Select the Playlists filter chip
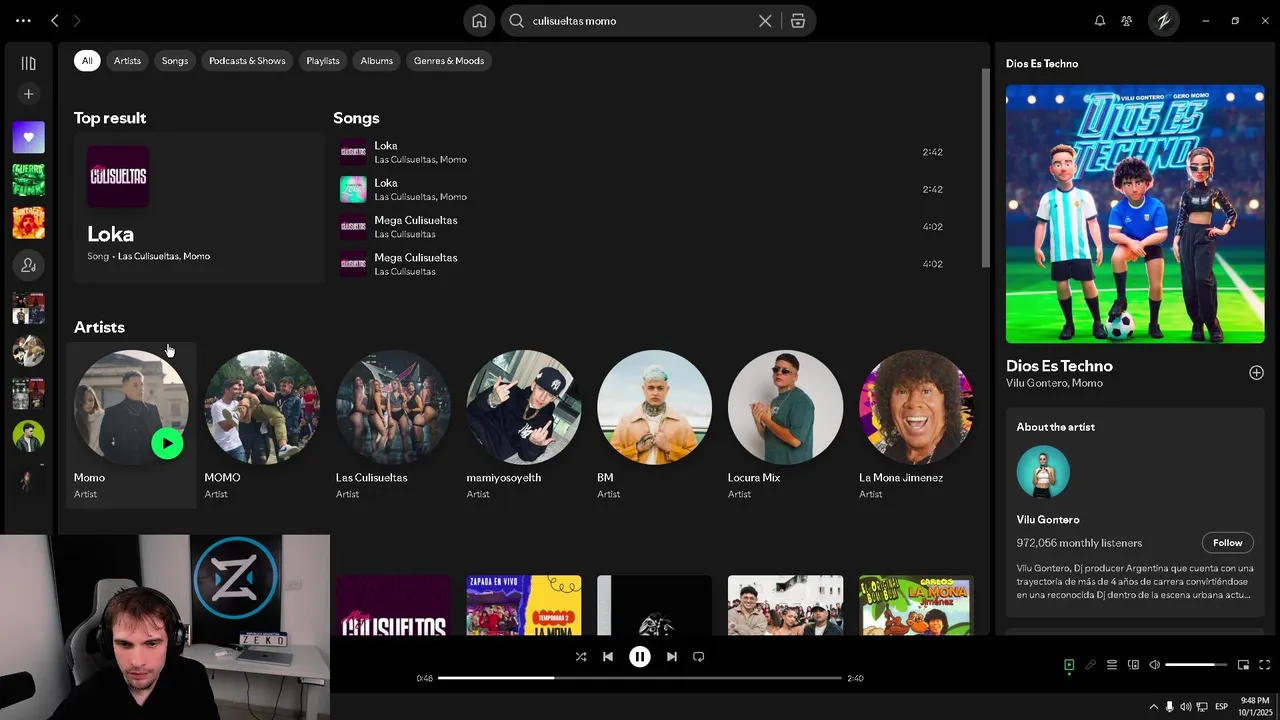This screenshot has width=1280, height=720. pos(323,61)
